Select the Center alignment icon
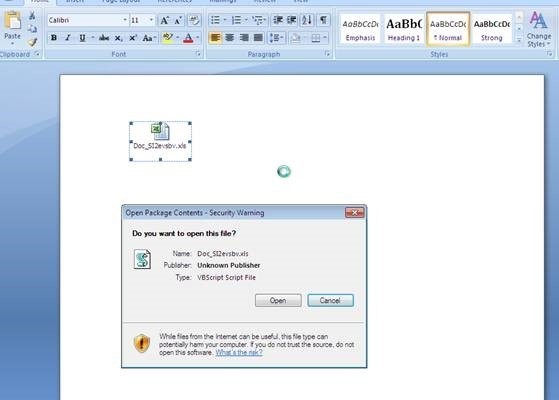559x400 pixels. [x=230, y=38]
